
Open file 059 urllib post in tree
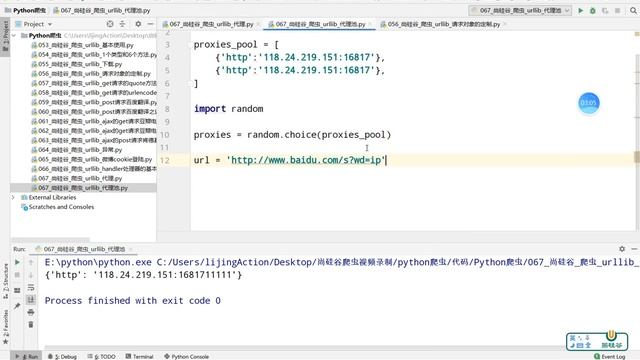point(94,102)
